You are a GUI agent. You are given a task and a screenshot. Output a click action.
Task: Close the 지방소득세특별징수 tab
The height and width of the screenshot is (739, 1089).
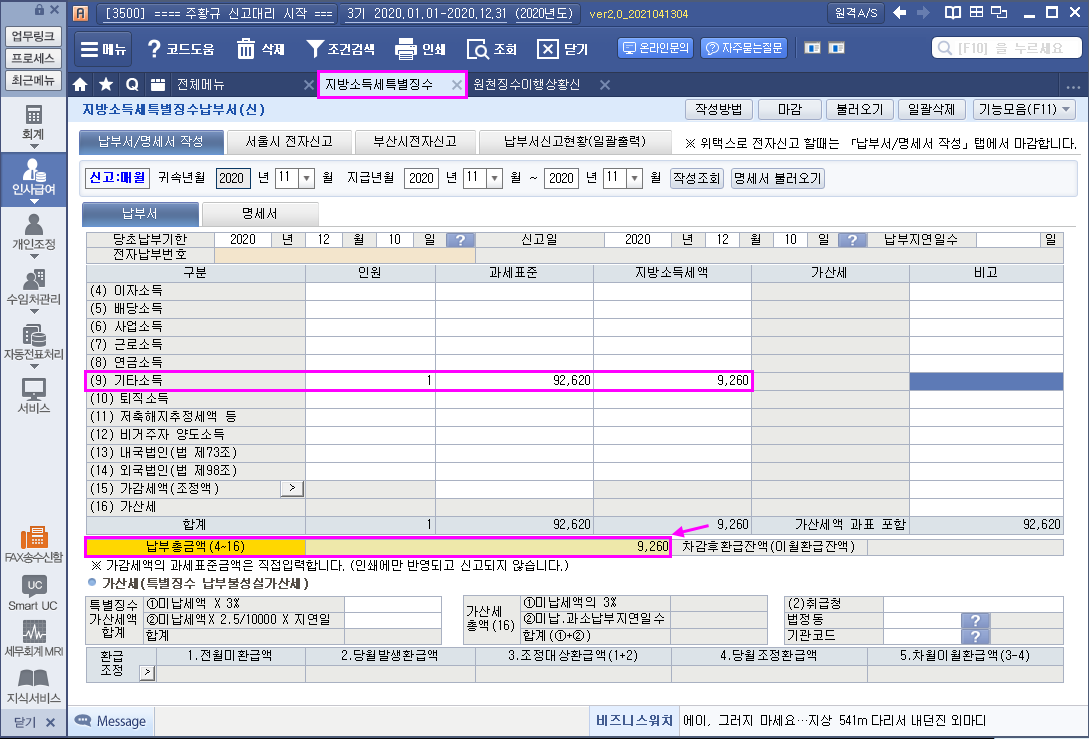pos(456,85)
